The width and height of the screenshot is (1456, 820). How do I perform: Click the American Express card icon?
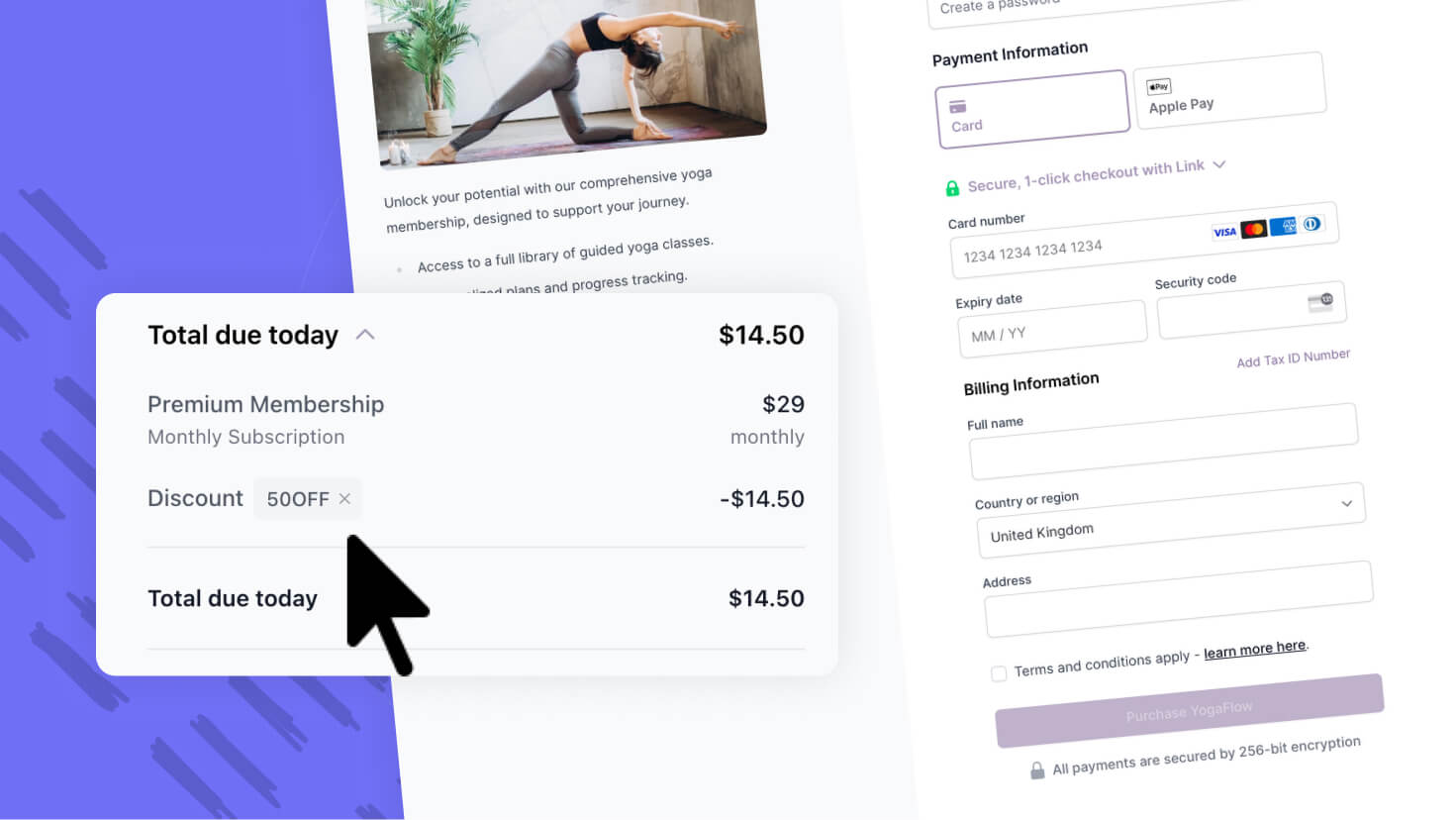click(x=1283, y=226)
